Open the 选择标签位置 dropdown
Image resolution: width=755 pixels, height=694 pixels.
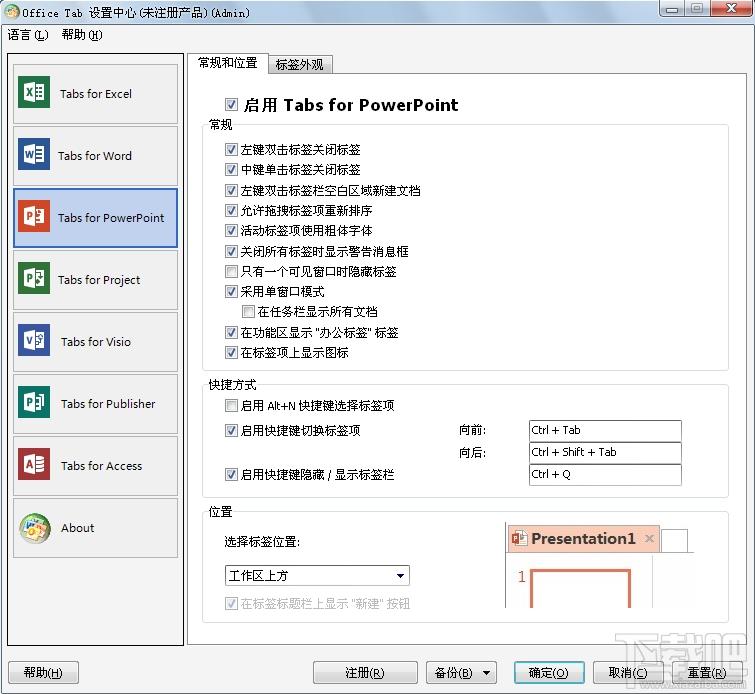[x=317, y=576]
